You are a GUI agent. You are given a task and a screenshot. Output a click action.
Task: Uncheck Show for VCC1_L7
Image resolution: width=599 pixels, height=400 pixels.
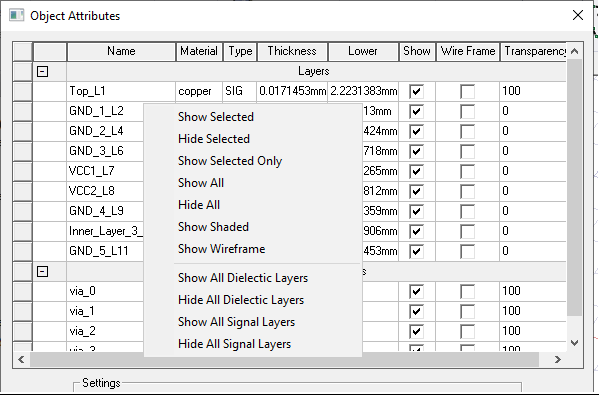(416, 172)
